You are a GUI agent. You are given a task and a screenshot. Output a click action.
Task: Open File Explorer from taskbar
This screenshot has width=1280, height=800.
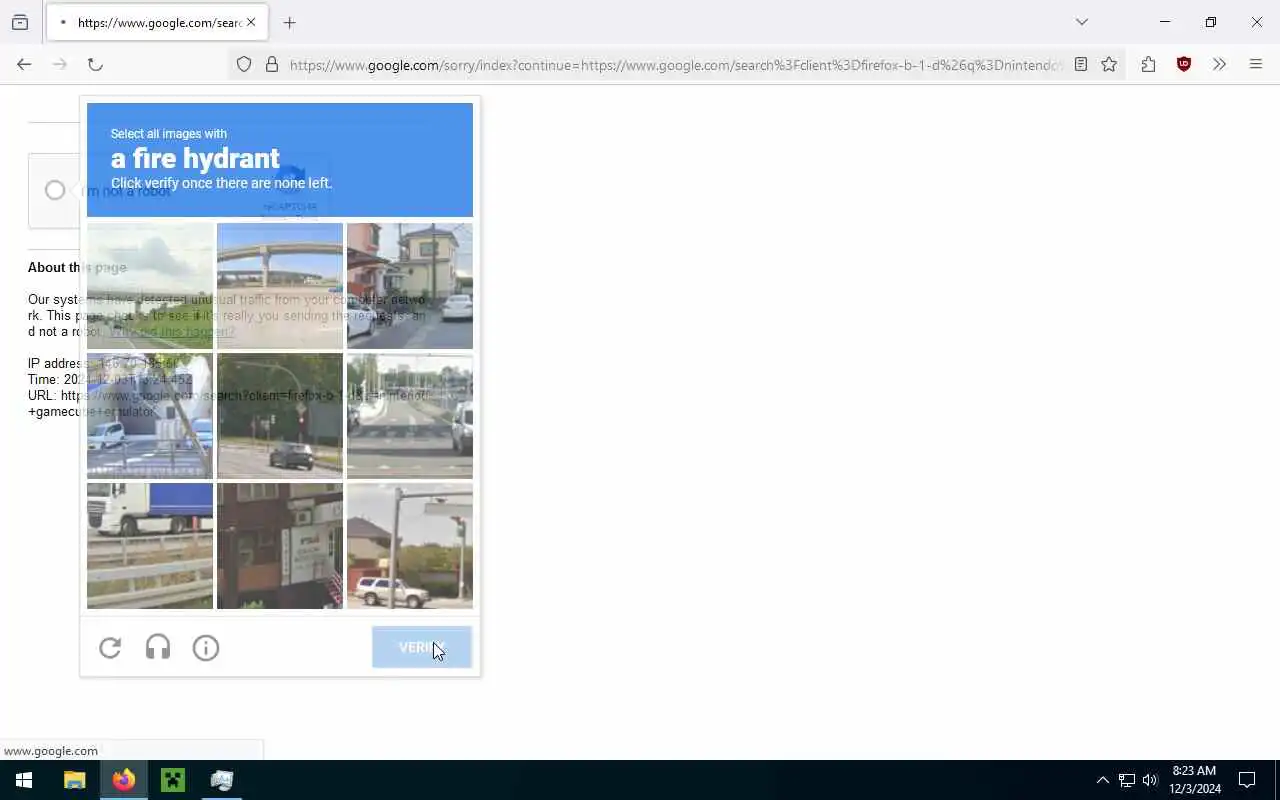74,780
